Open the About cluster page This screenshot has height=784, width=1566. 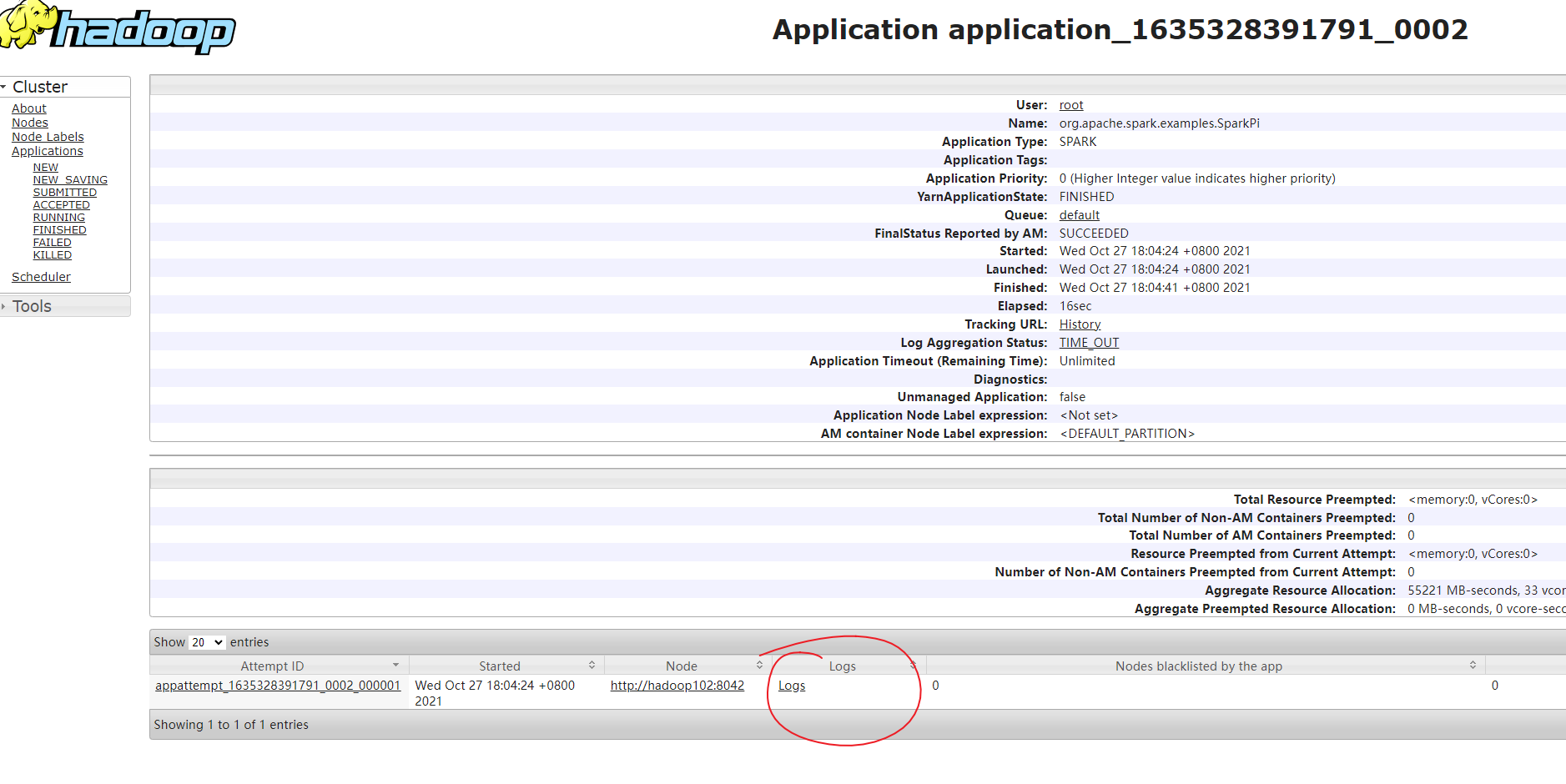pos(29,108)
